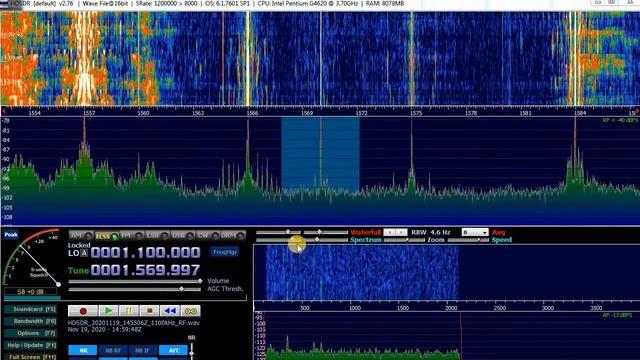Click the Nov 19, 2020 timestamp text
The image size is (640, 360).
[104, 329]
